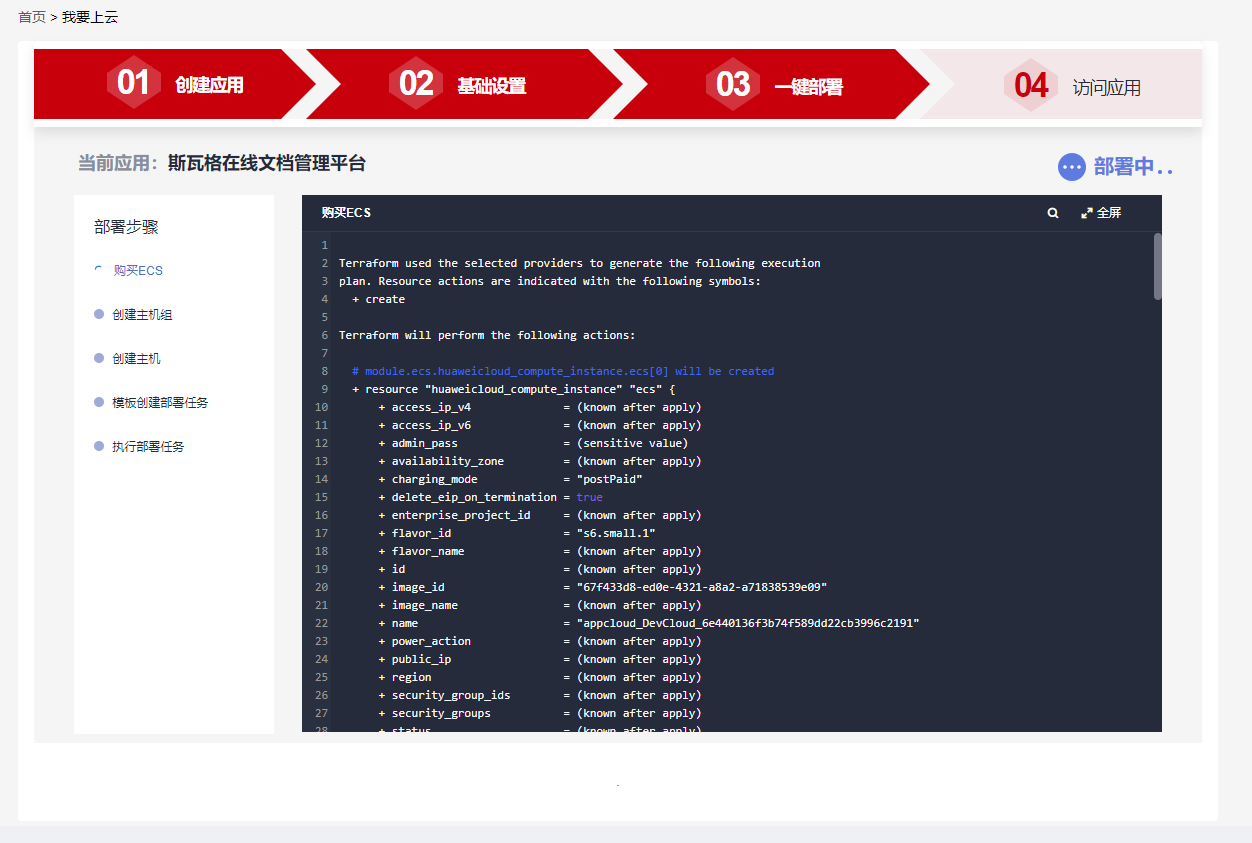Click the log panel vertical scrollbar thumb

click(x=1158, y=266)
